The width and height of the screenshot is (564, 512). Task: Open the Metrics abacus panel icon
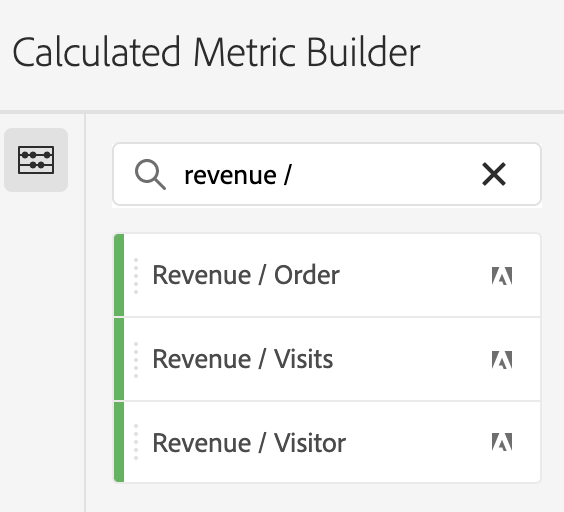[36, 160]
